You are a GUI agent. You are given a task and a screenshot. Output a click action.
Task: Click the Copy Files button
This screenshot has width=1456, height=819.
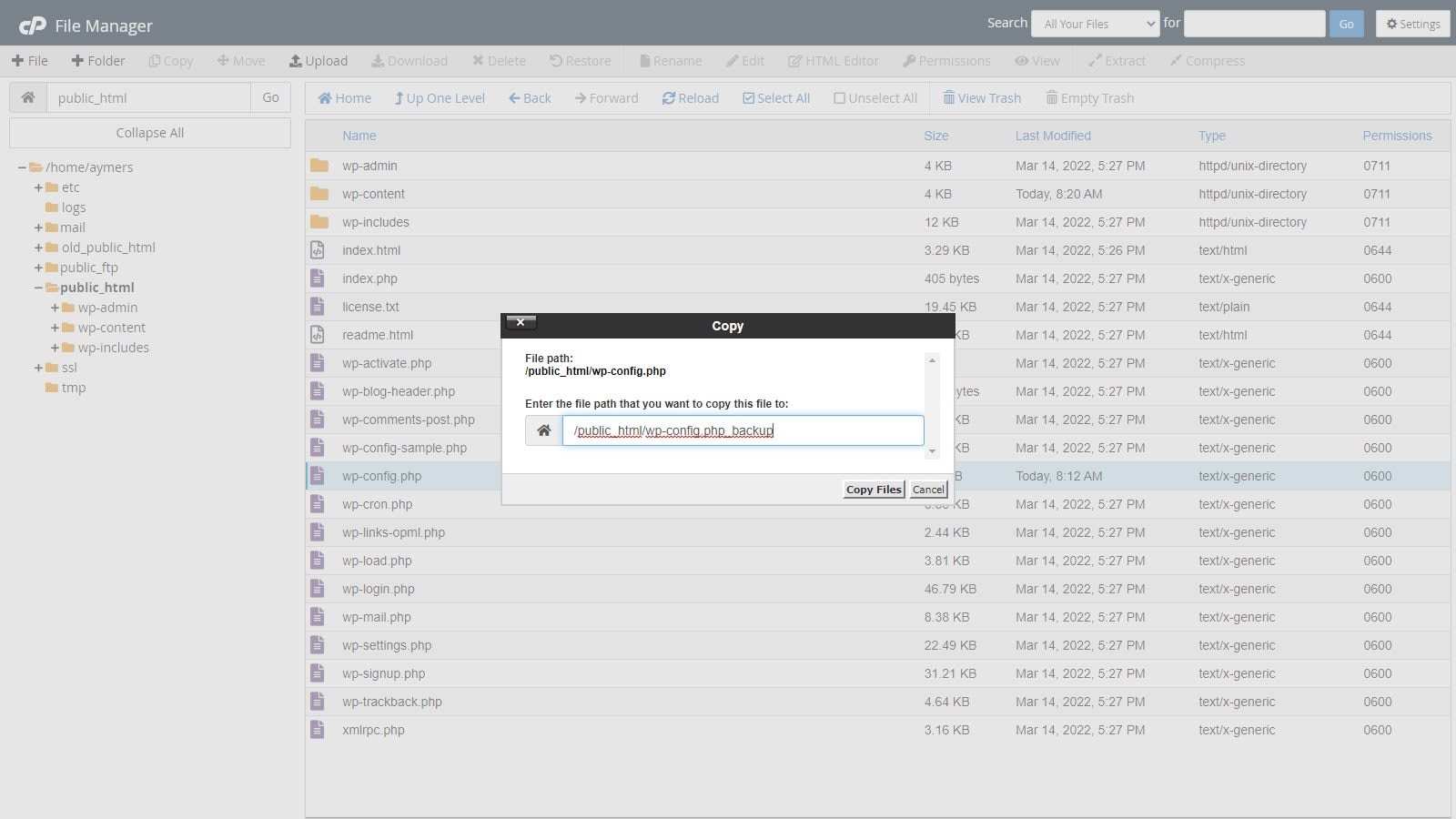pos(874,490)
